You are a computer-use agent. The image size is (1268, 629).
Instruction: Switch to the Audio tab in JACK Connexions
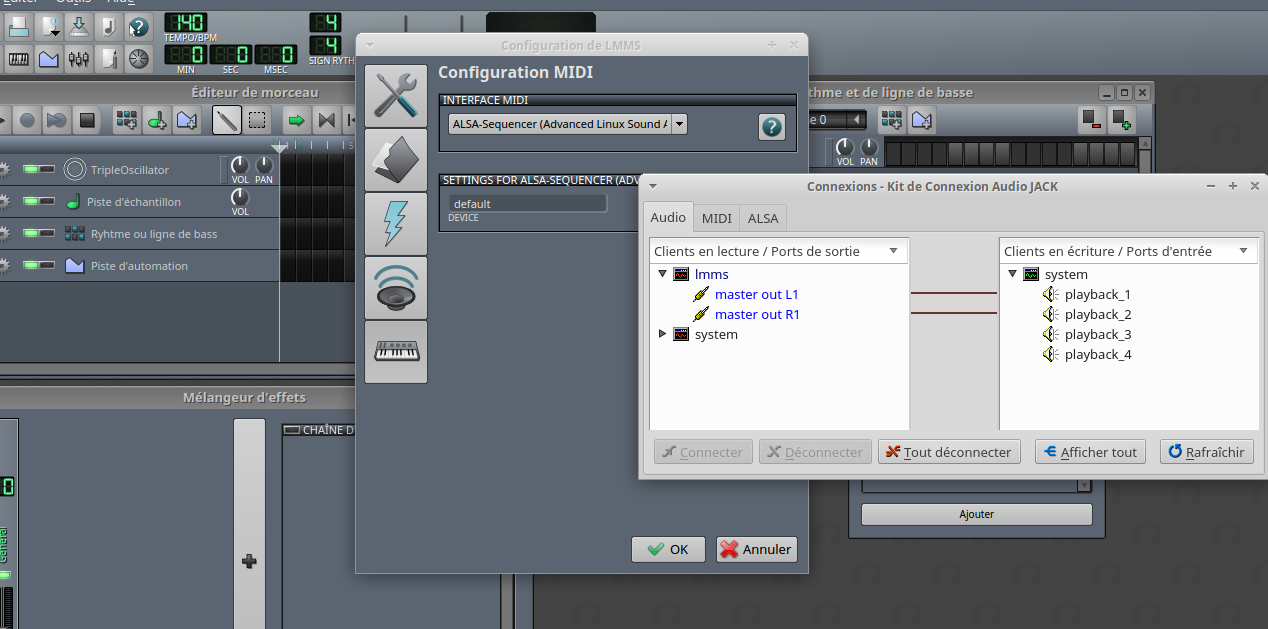(x=668, y=217)
